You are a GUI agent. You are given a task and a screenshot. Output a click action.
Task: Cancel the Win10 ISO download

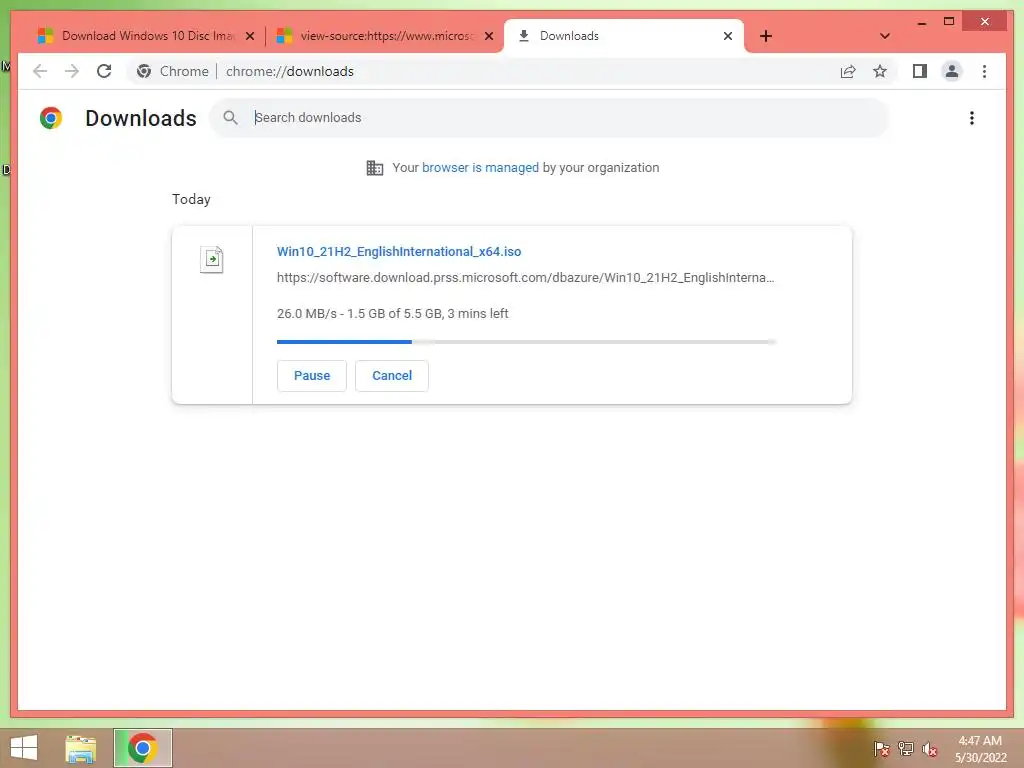tap(392, 376)
